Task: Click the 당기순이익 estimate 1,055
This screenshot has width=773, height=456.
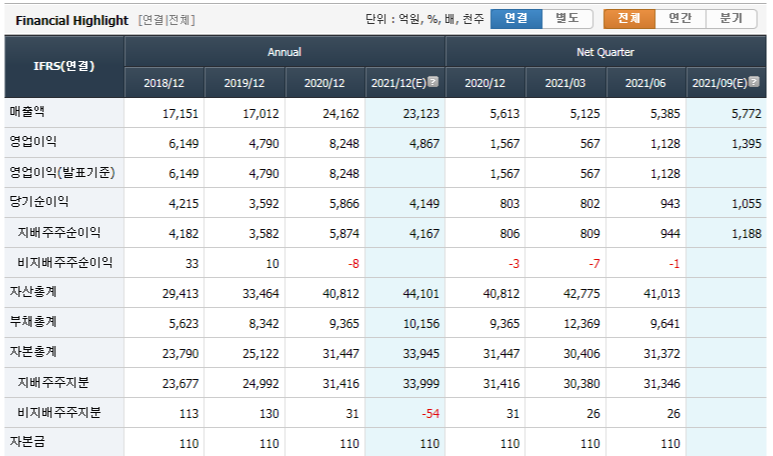Action: coord(746,204)
